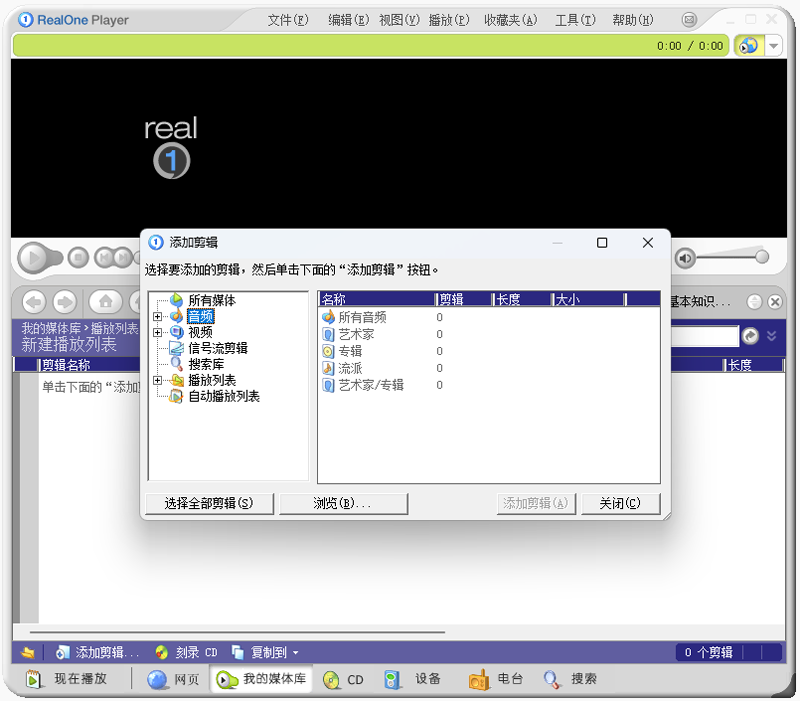Click the go arrow next to search field

tap(750, 336)
